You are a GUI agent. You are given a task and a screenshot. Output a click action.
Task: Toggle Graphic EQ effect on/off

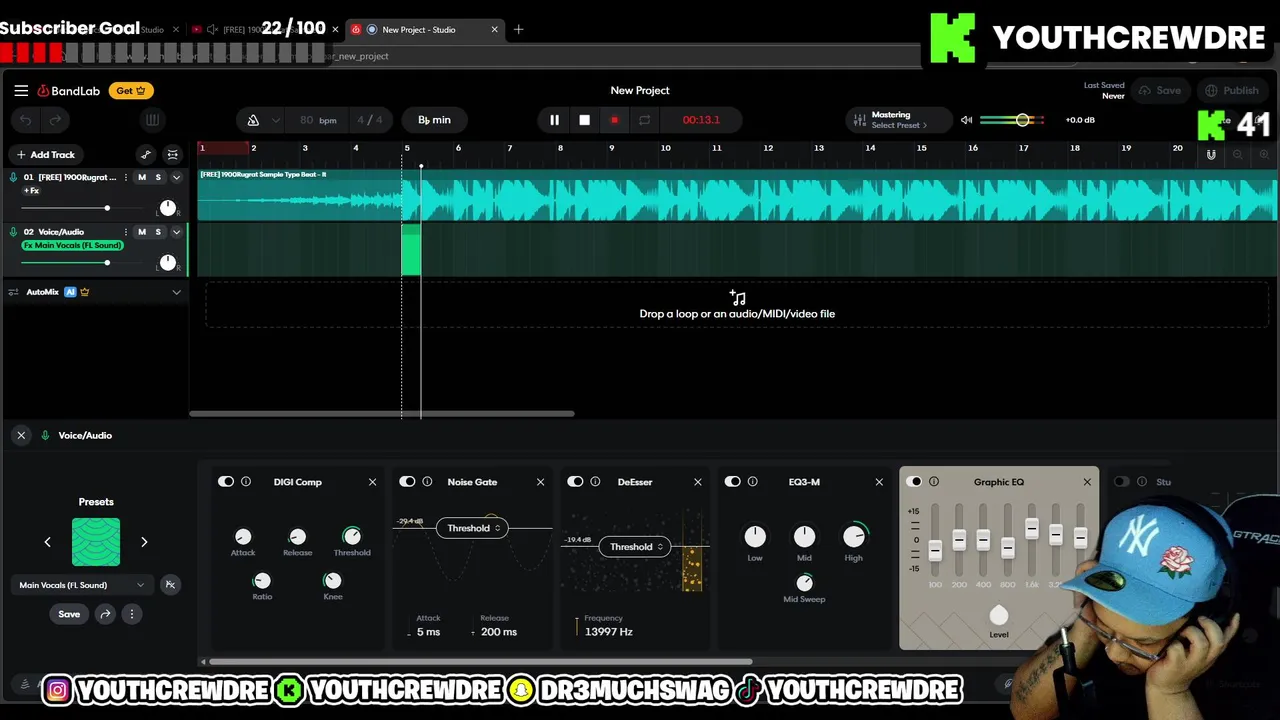coord(914,482)
